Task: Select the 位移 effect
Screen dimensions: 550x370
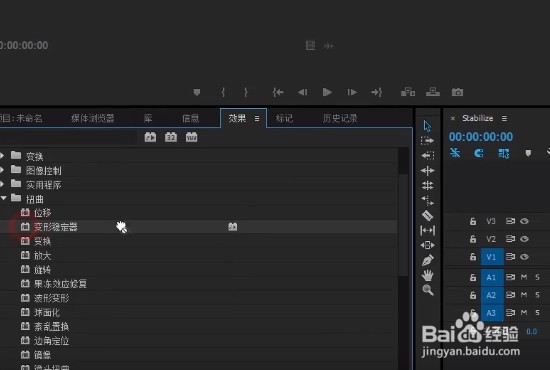Action: coord(42,213)
